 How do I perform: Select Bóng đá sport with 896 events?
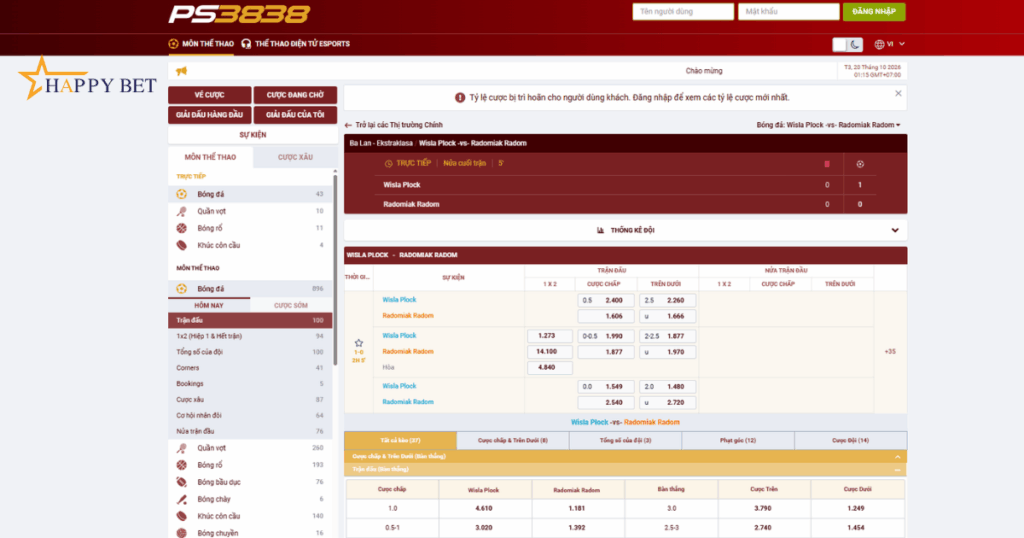tap(250, 289)
